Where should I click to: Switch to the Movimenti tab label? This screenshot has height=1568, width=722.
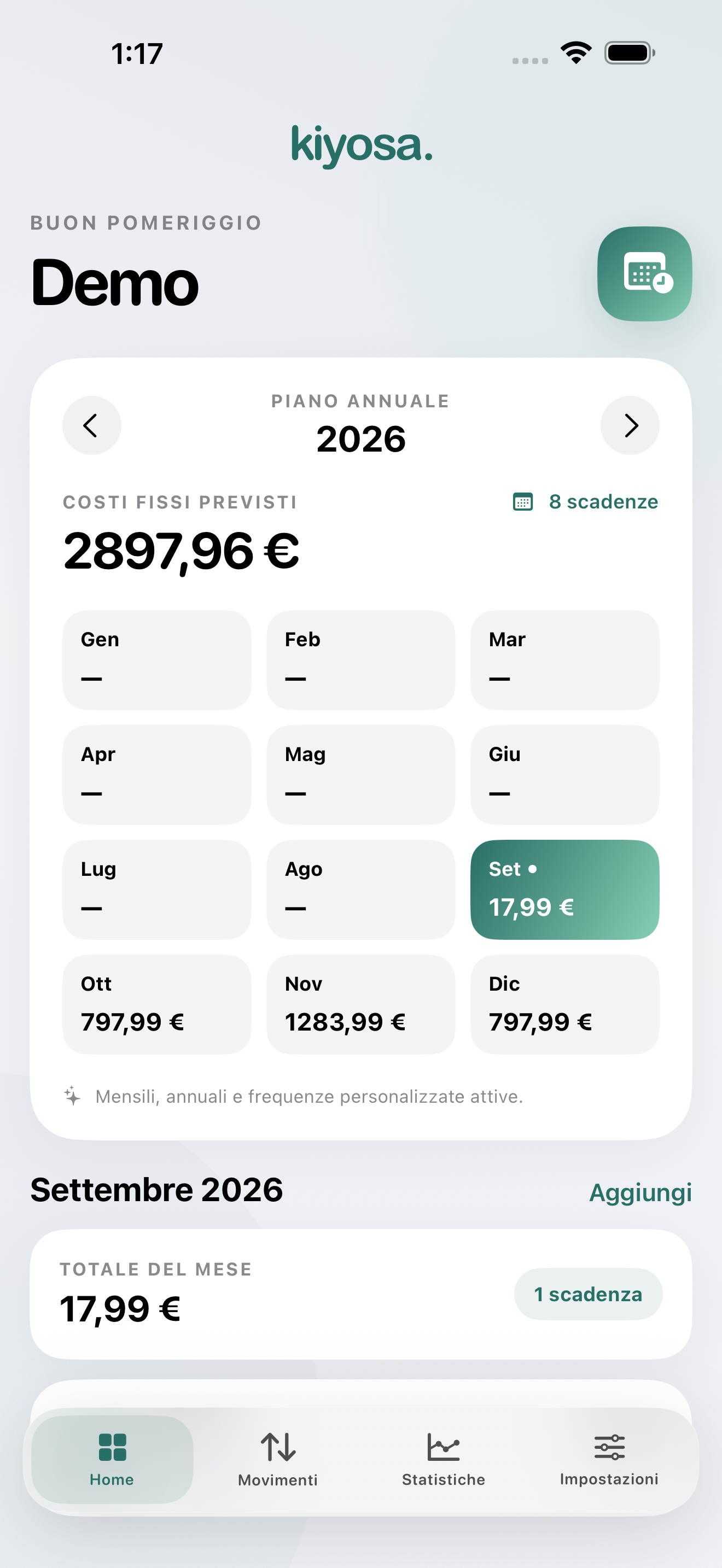(278, 1481)
